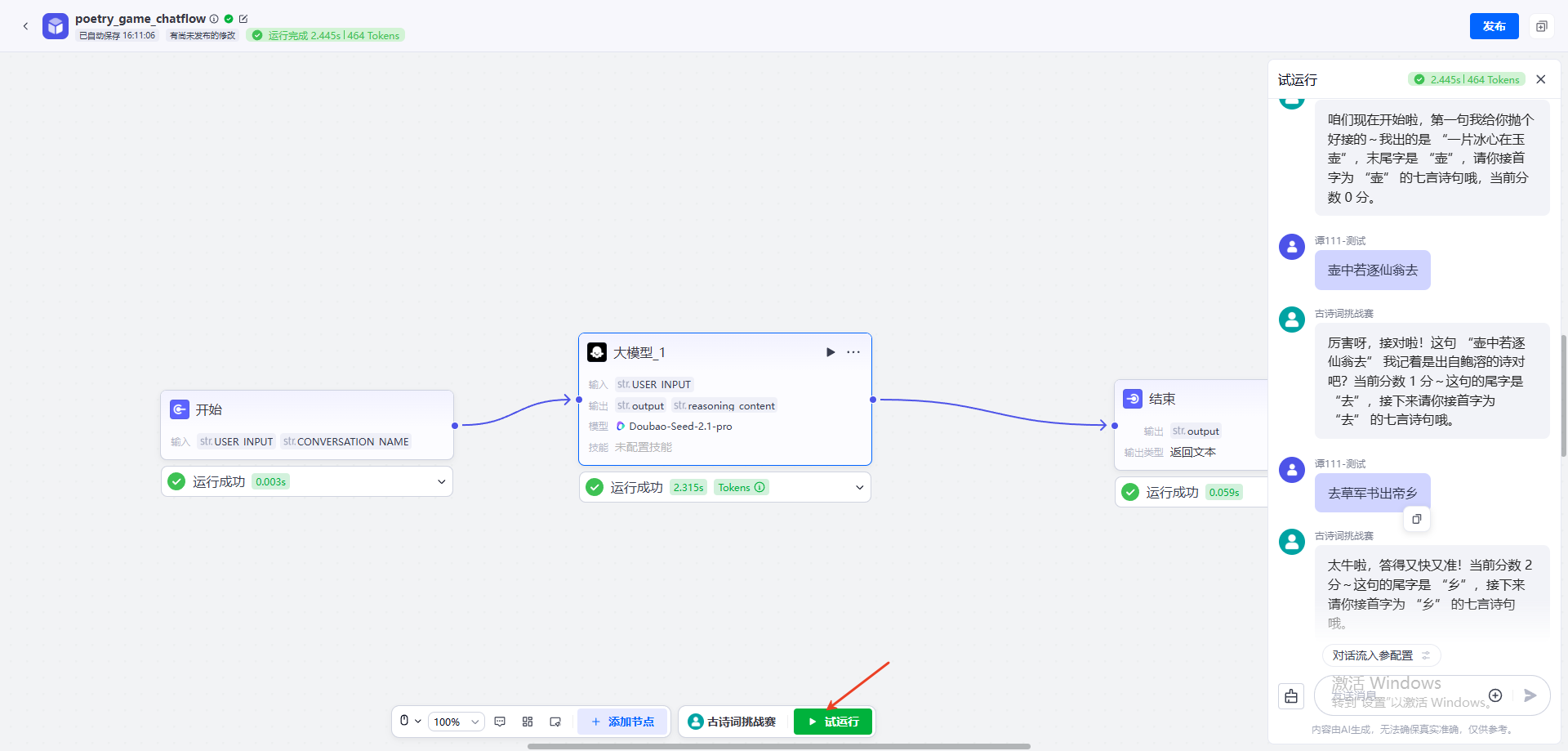Open the 大模型_1 node's three-dot menu
This screenshot has width=1568, height=751.
[853, 352]
